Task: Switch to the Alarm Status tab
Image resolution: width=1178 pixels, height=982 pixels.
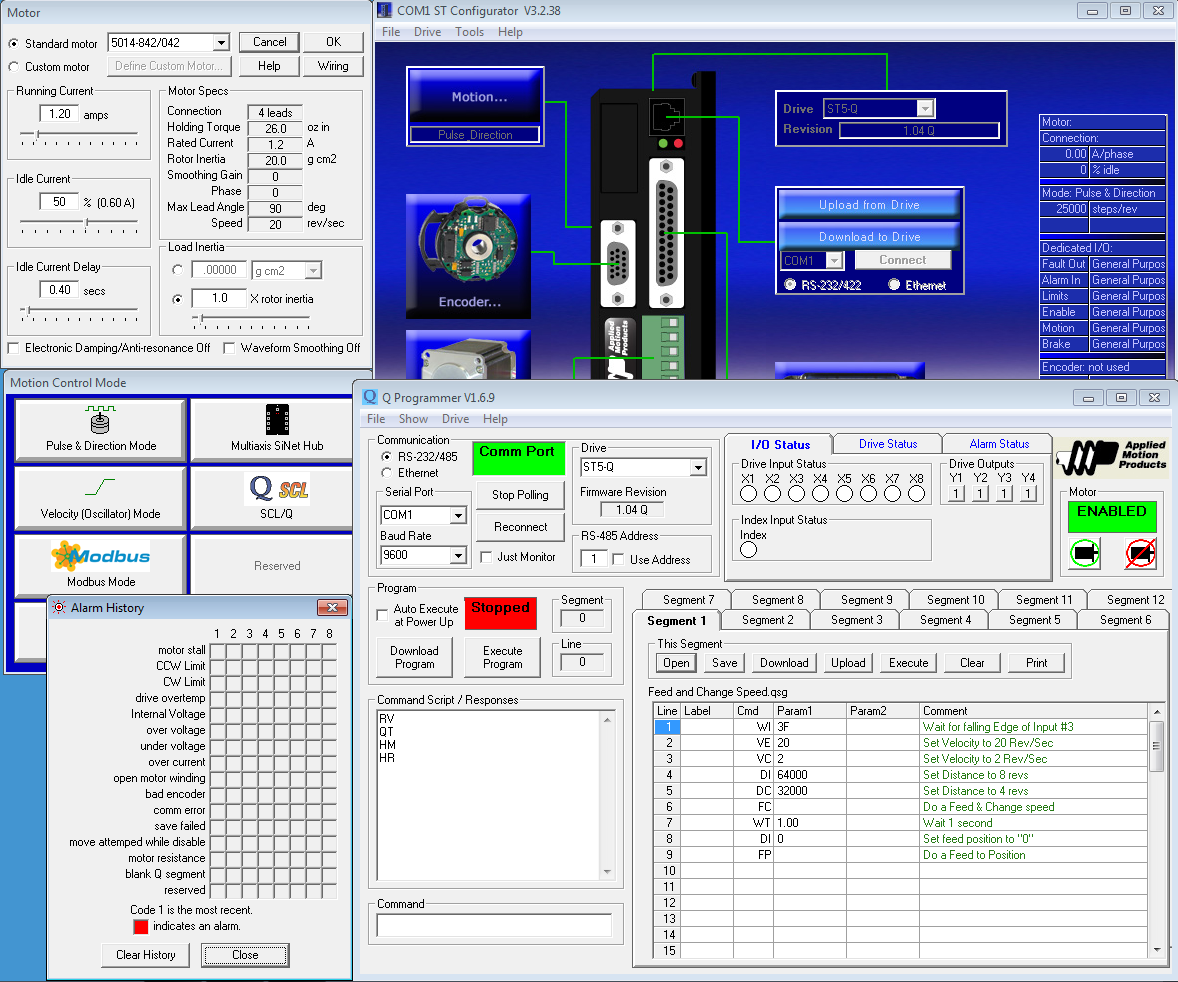Action: [999, 443]
